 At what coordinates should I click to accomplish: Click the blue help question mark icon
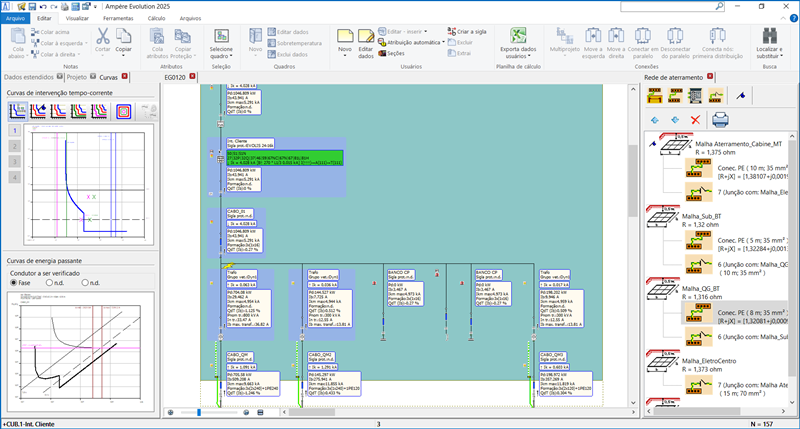[794, 18]
